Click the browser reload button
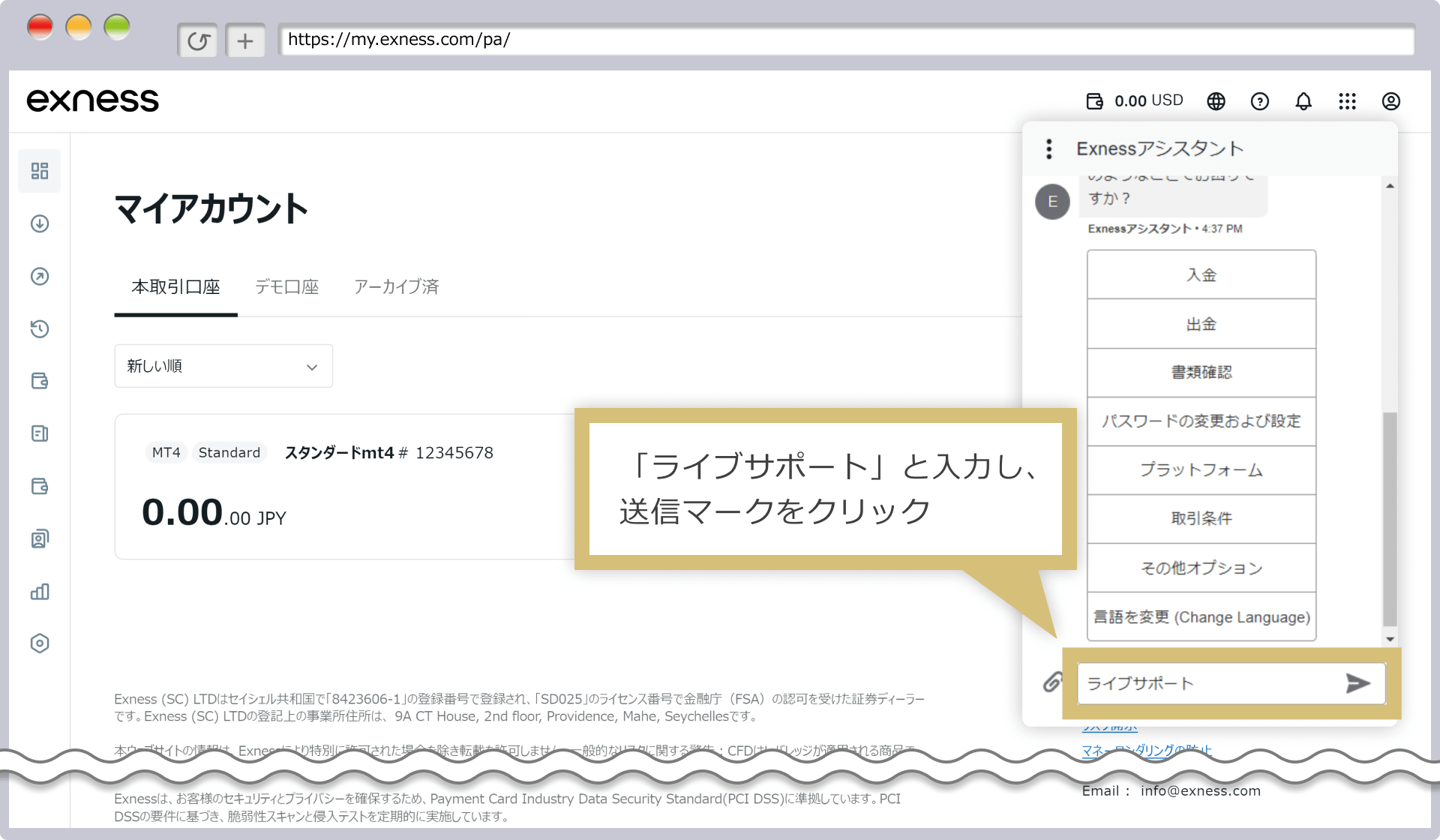This screenshot has height=840, width=1440. pyautogui.click(x=198, y=40)
